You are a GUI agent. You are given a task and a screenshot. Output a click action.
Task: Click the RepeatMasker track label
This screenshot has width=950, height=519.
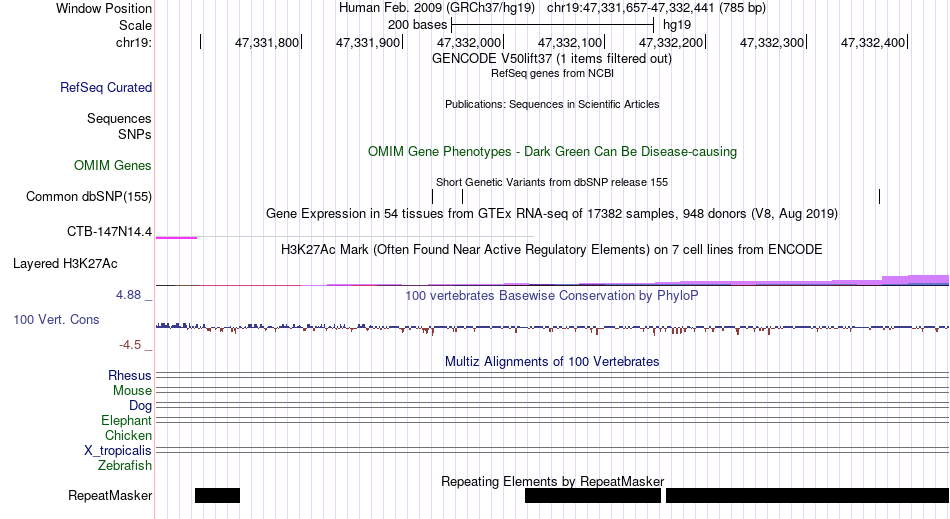(110, 495)
